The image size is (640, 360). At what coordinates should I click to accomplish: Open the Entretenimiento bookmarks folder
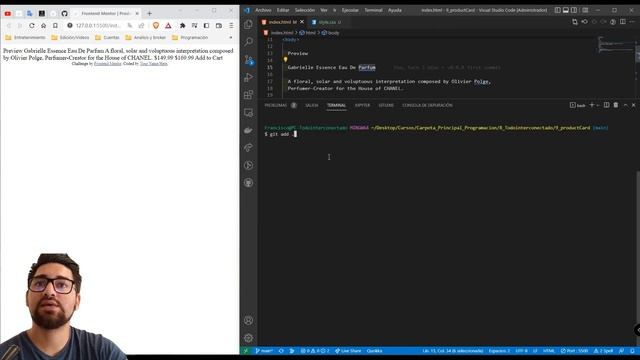pyautogui.click(x=25, y=38)
